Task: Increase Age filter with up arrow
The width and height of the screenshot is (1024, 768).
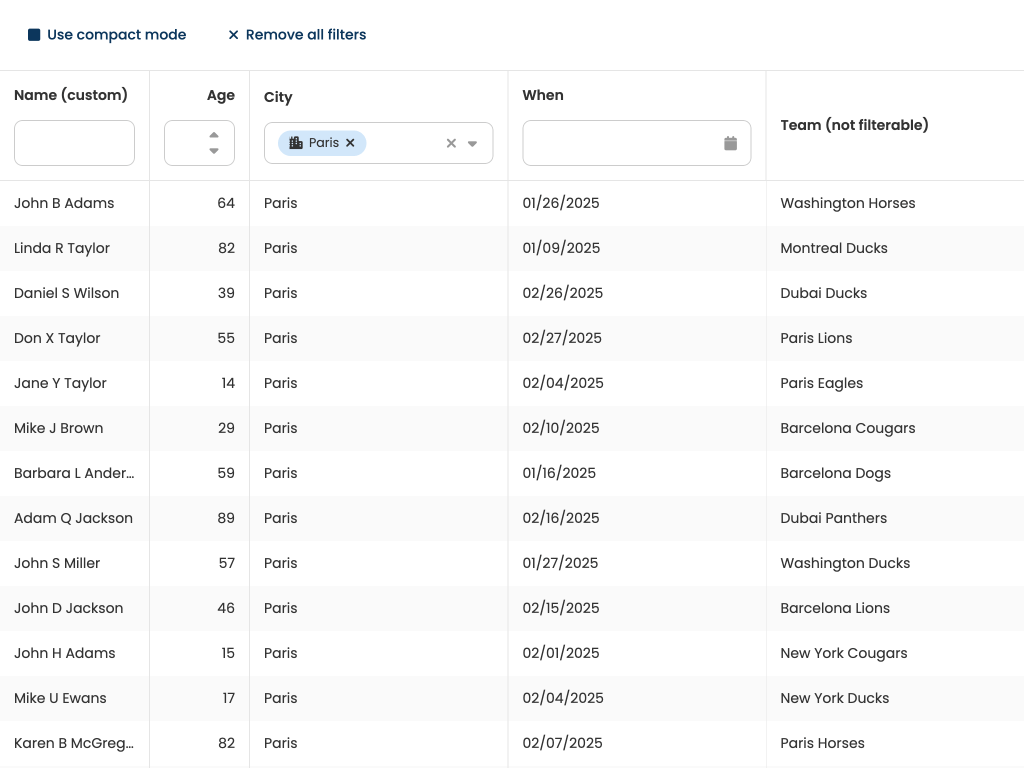Action: click(214, 135)
